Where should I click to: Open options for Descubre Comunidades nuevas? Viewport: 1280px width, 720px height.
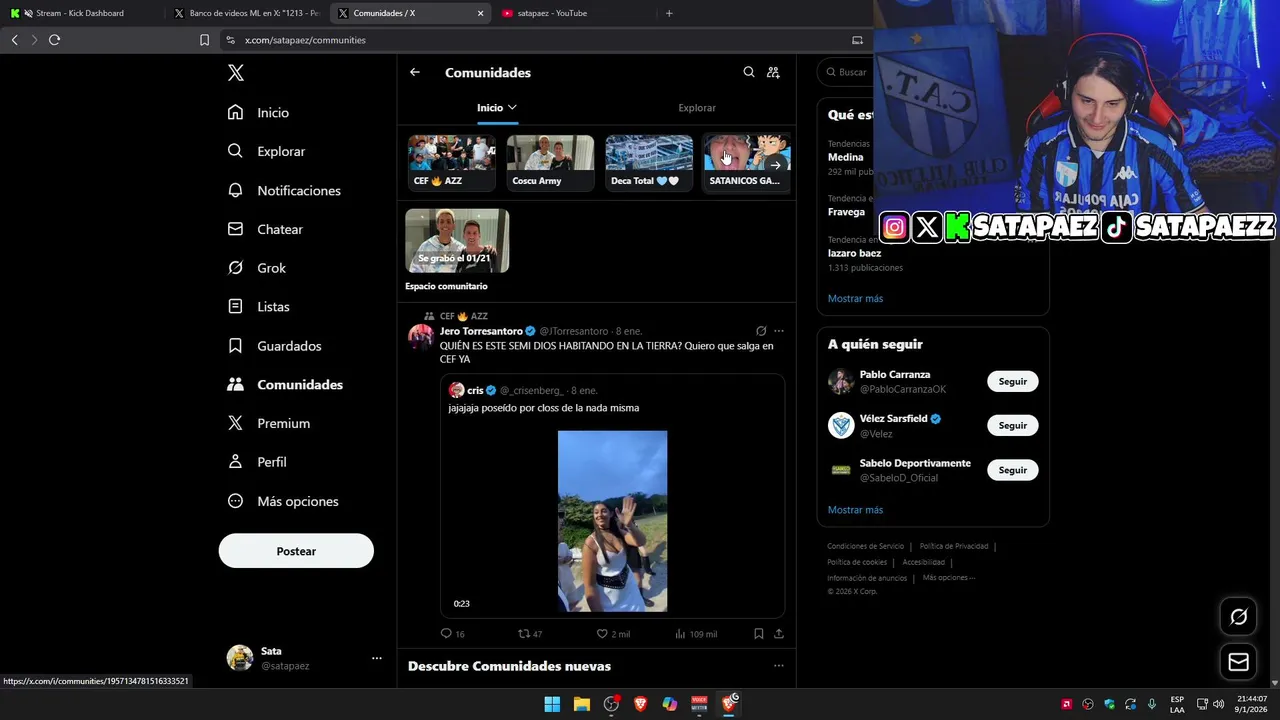click(779, 666)
